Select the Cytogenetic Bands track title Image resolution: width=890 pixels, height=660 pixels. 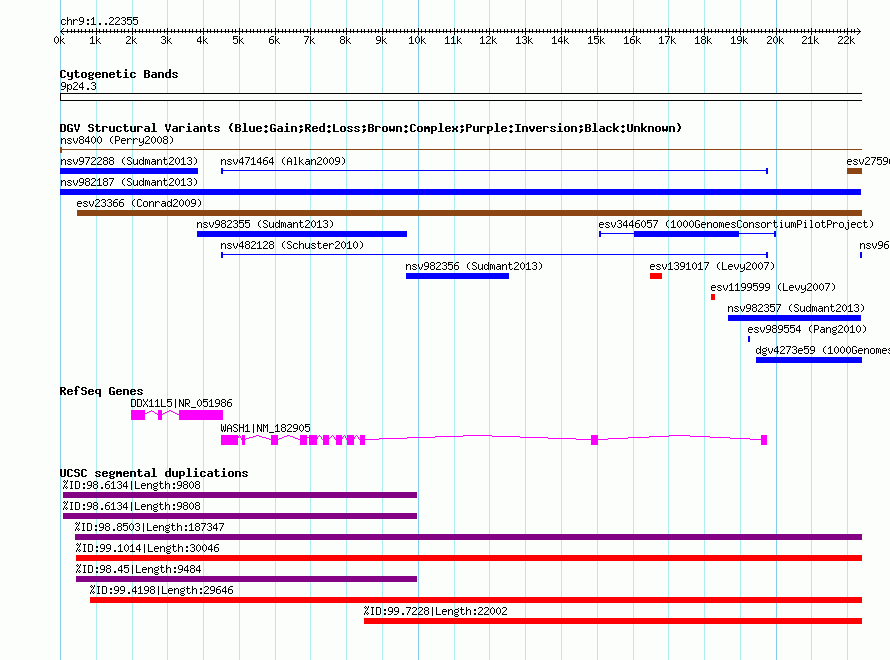pyautogui.click(x=119, y=74)
